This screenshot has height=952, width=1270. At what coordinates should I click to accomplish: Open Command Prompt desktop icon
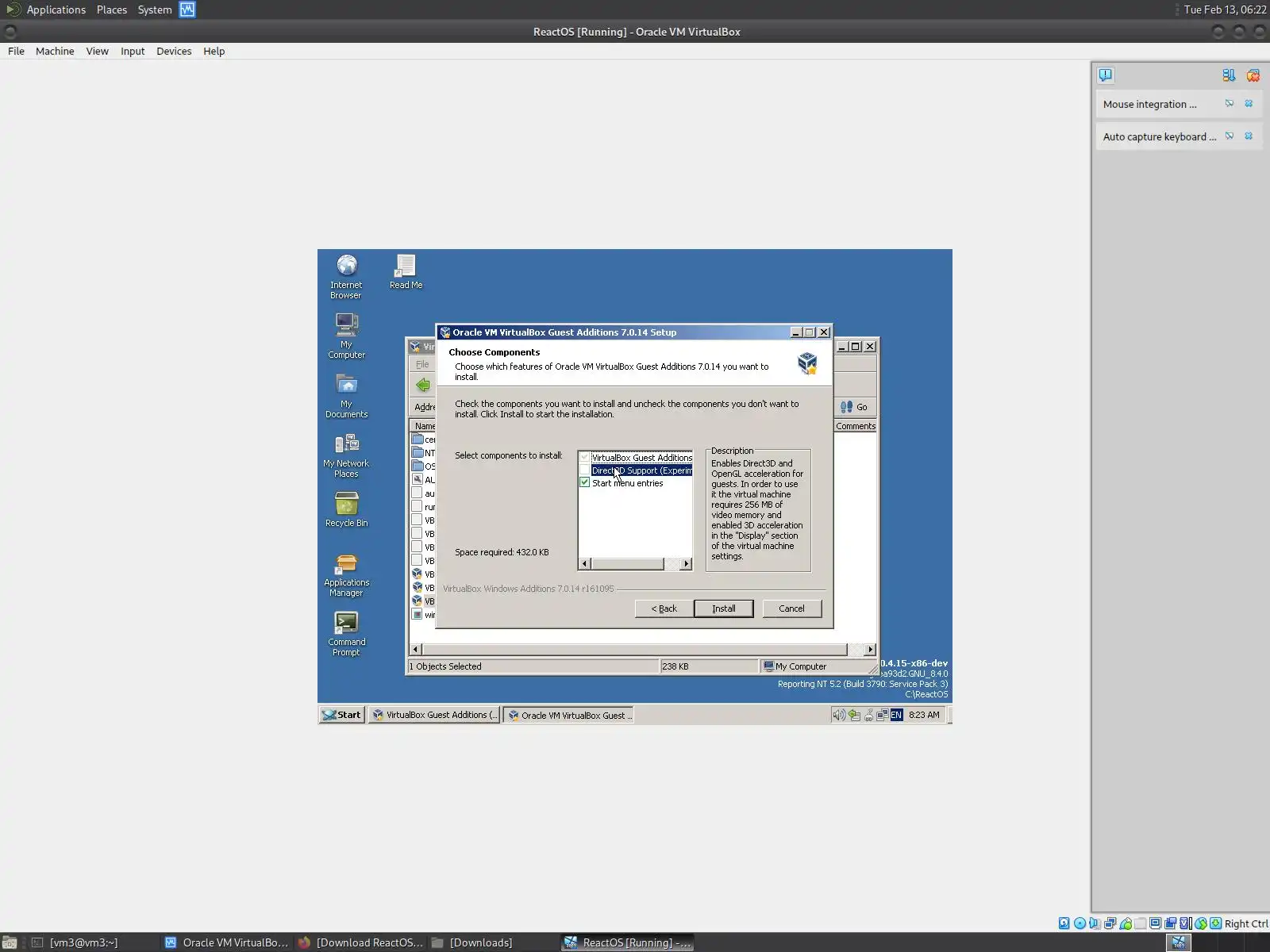pyautogui.click(x=346, y=633)
